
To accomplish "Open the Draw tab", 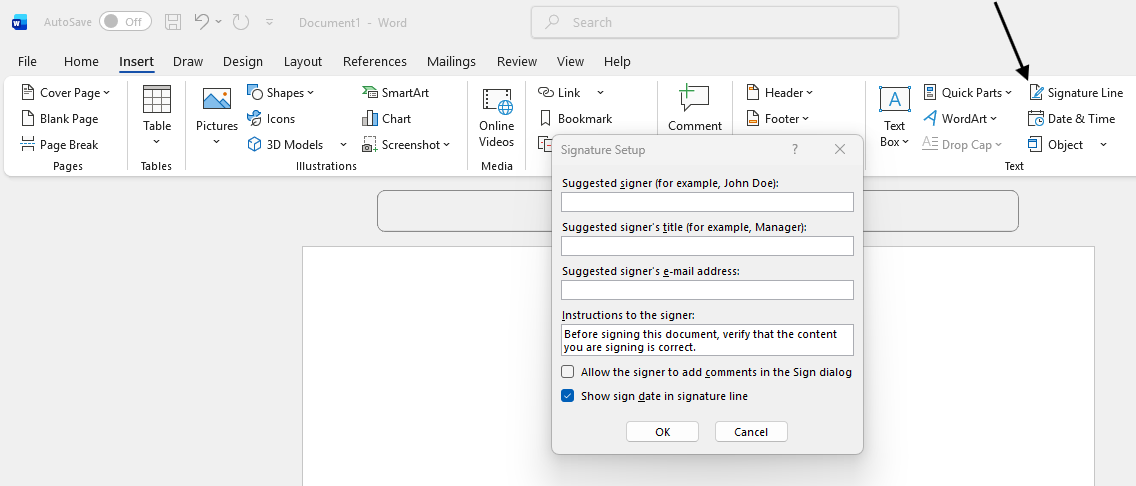I will (188, 62).
